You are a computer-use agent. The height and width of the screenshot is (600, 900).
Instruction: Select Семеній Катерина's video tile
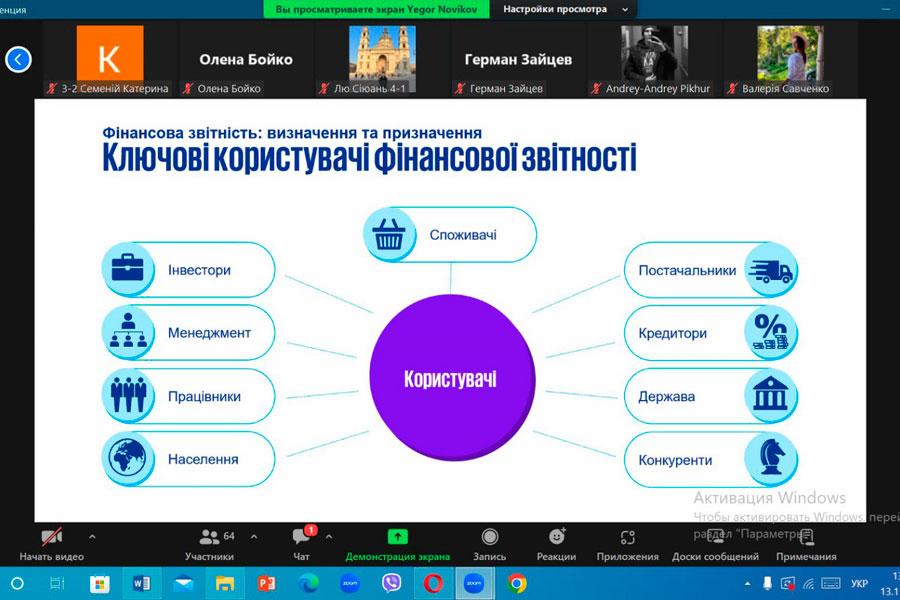(109, 60)
